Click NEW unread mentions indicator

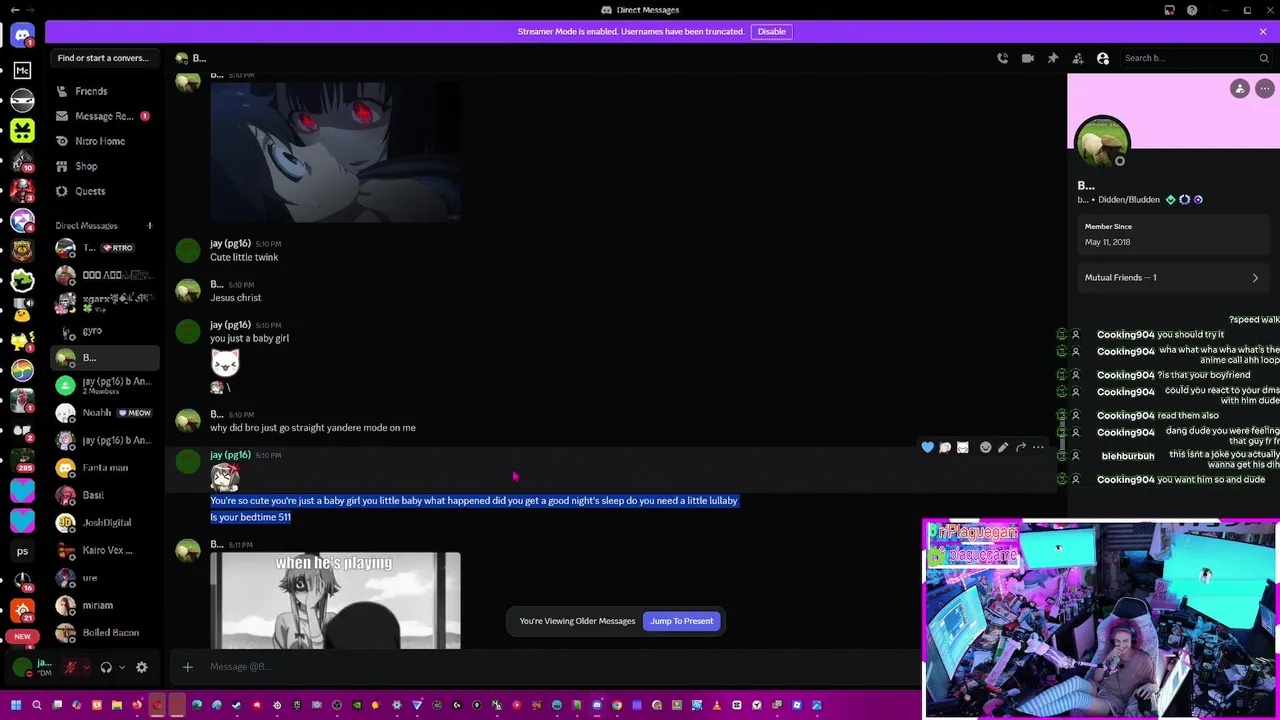coord(22,636)
